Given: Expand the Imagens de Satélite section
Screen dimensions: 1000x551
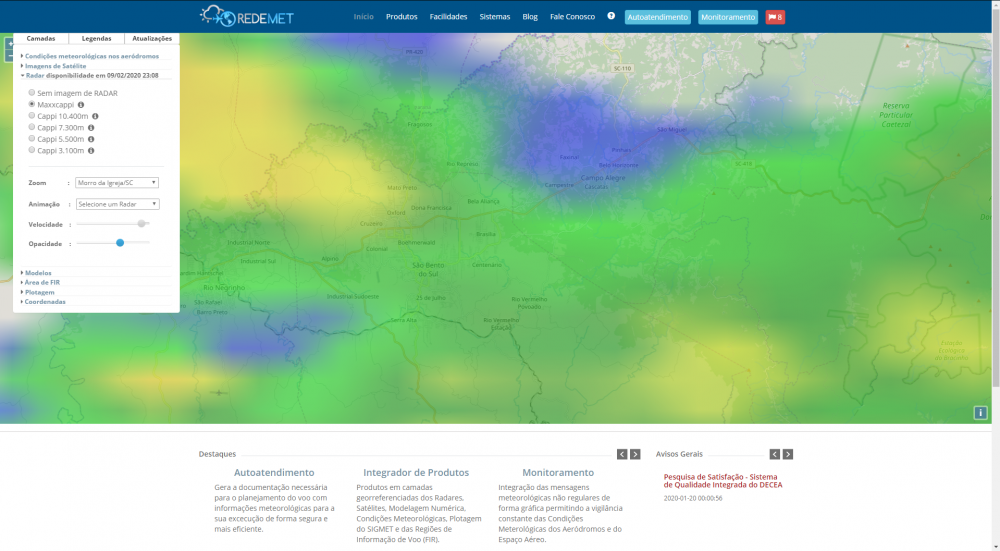Looking at the screenshot, I should [x=55, y=66].
